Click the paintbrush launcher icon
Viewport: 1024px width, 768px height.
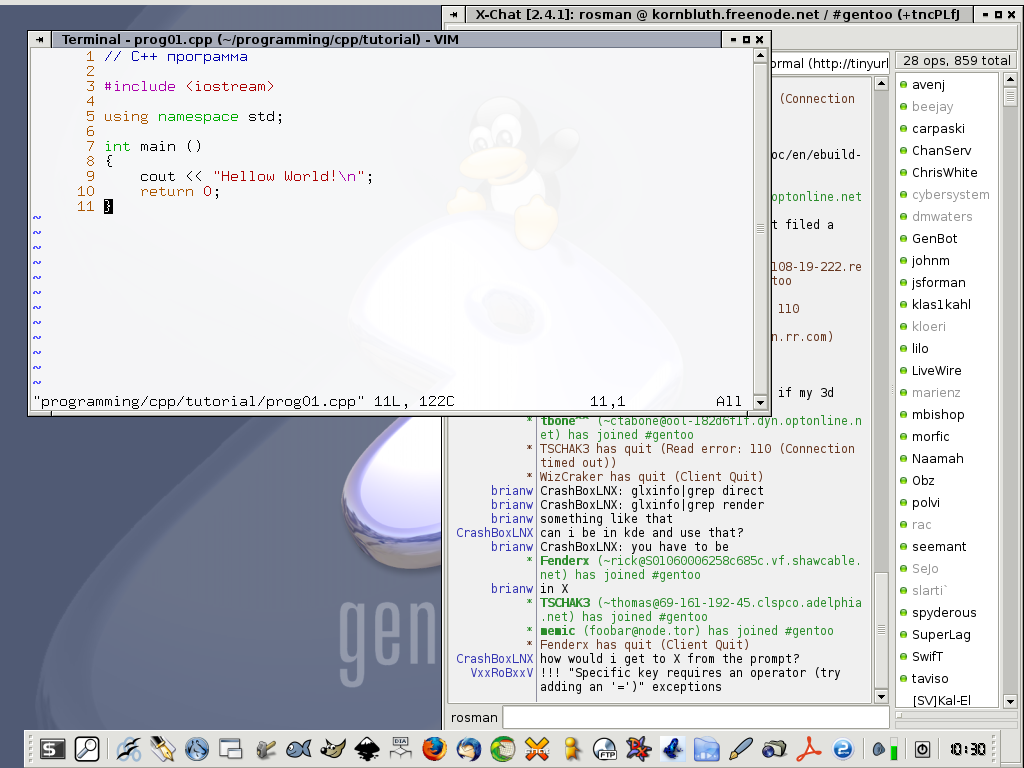pyautogui.click(x=741, y=749)
